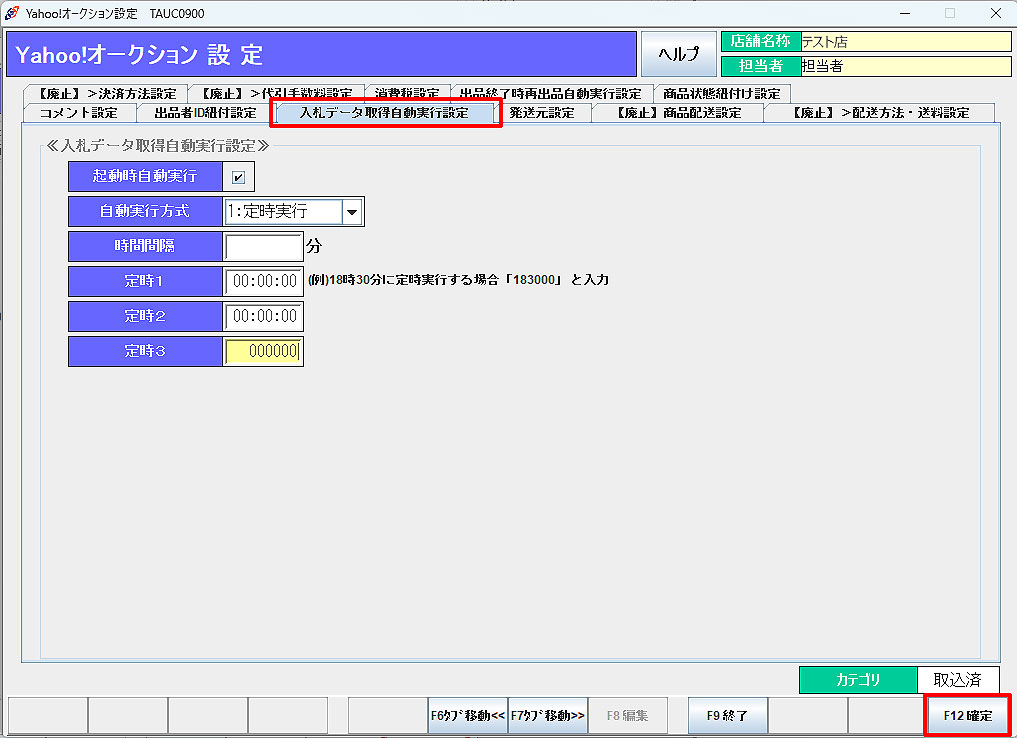Open the 商品状態紐付け設定 tab
Viewport: 1017px width, 738px height.
721,94
